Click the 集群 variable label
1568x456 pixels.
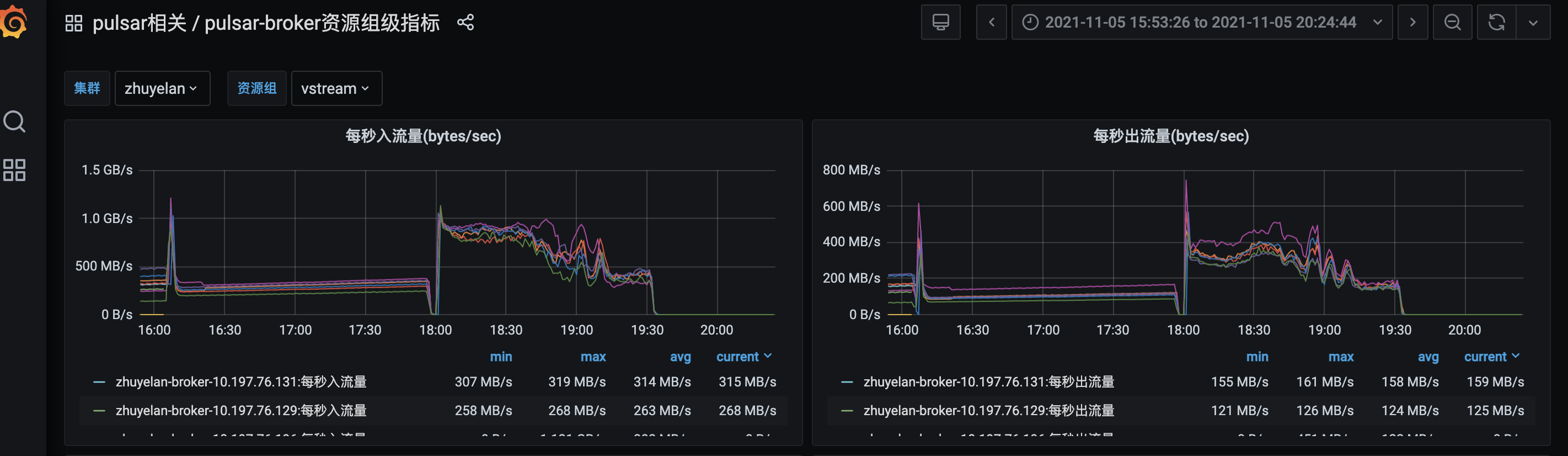[87, 88]
